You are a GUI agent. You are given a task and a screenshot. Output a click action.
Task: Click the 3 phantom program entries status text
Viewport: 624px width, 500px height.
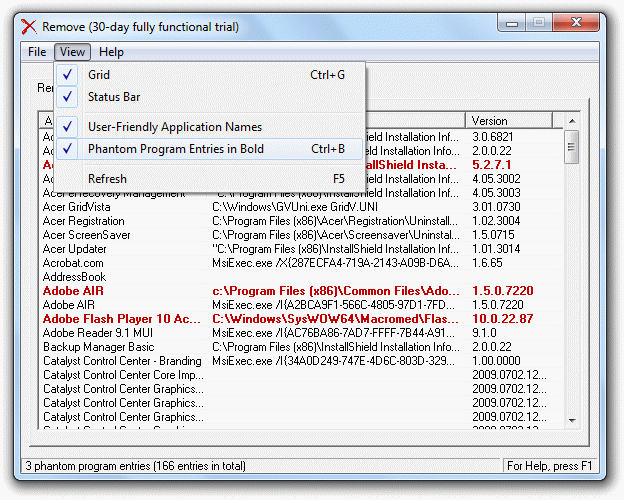(135, 466)
